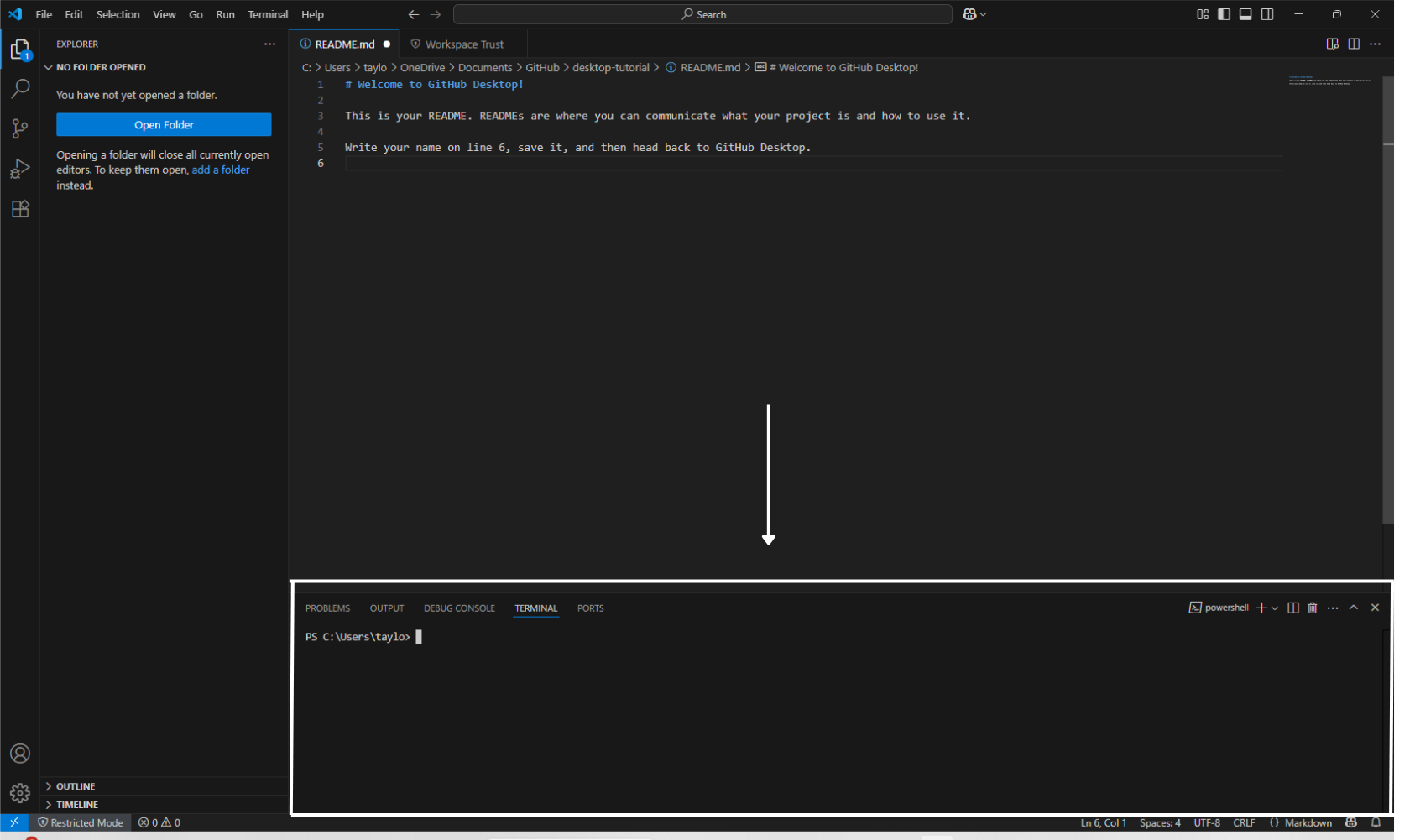Change the CRLF end of line sequence

point(1244,822)
